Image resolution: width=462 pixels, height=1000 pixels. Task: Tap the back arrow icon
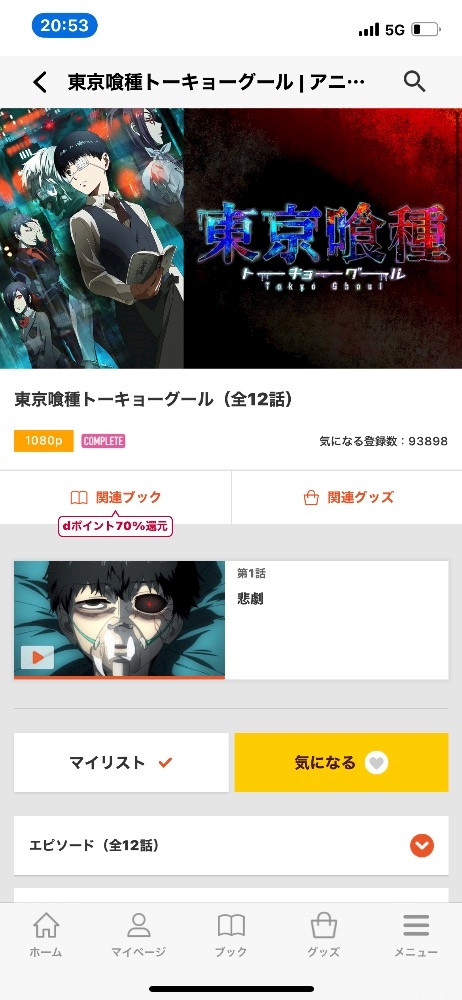point(40,82)
